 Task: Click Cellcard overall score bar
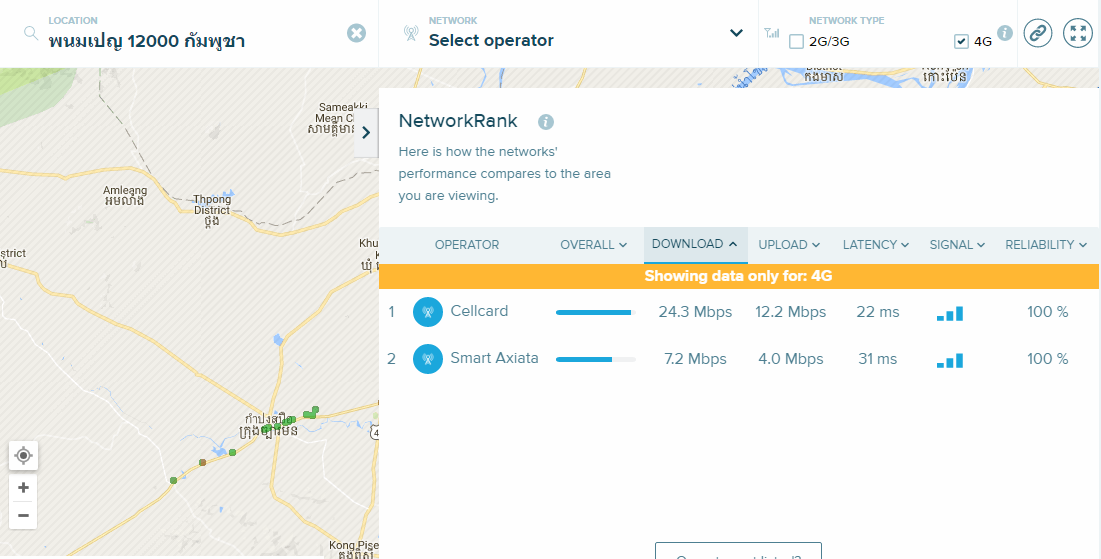point(595,312)
